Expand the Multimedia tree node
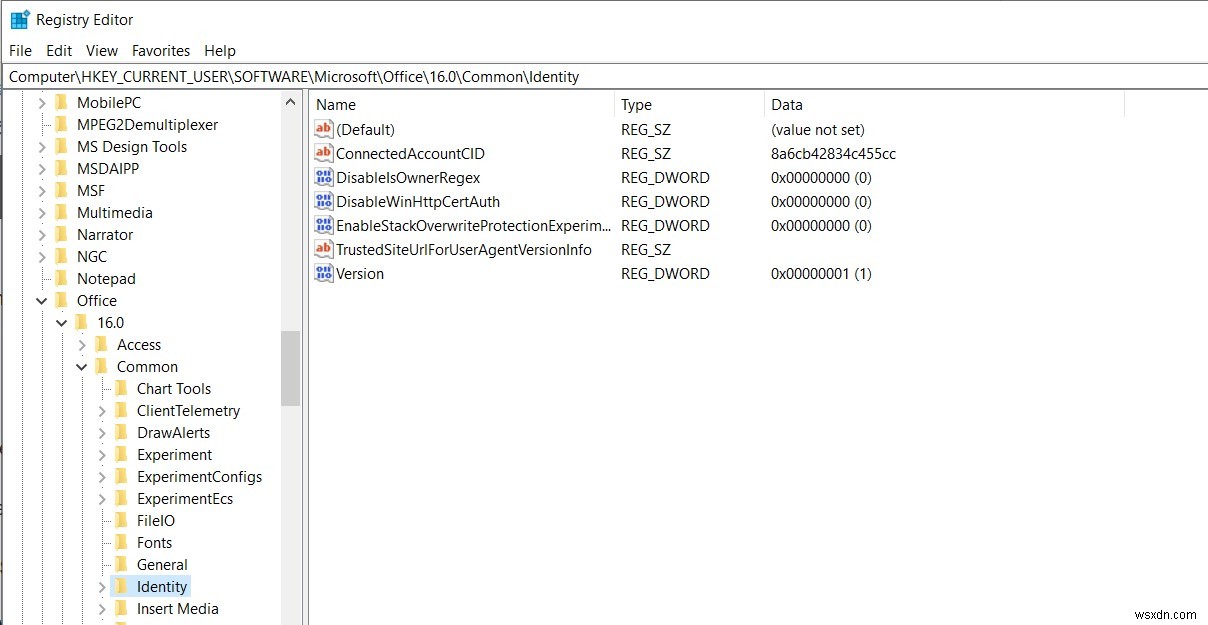The image size is (1208, 625). tap(42, 212)
